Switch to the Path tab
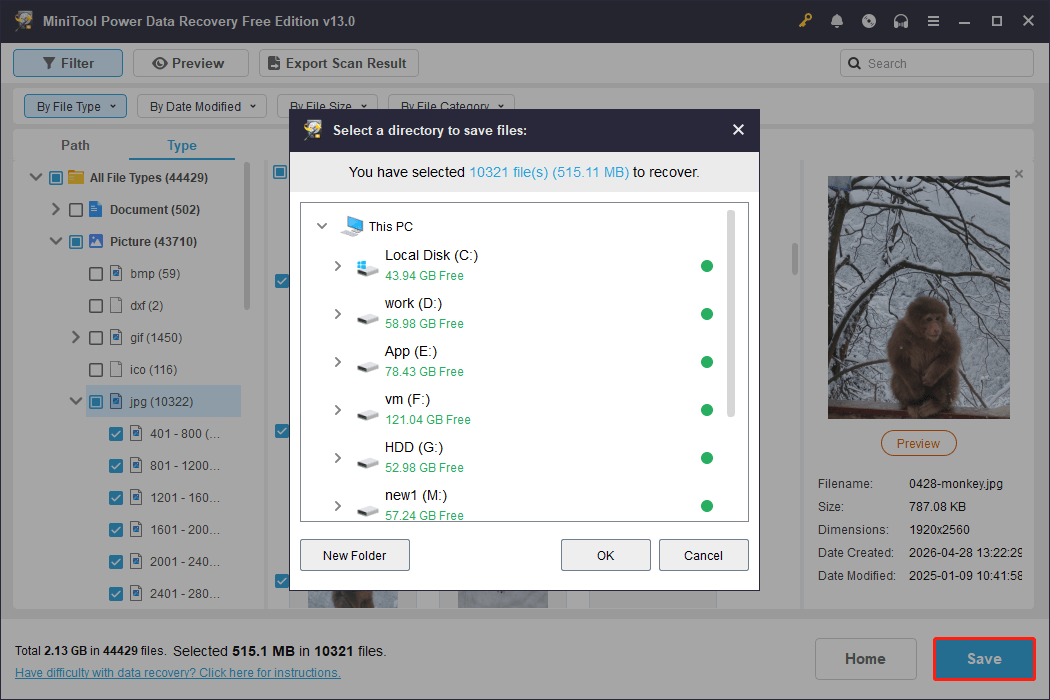Image resolution: width=1050 pixels, height=700 pixels. click(x=75, y=145)
